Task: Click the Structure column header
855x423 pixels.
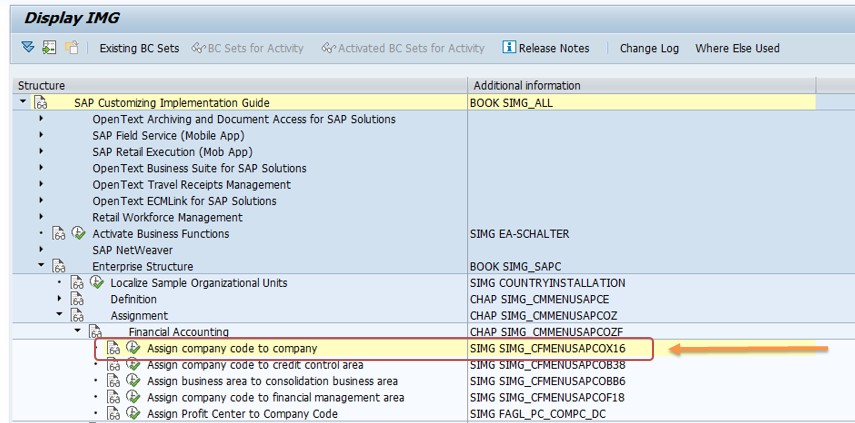Action: (x=239, y=86)
